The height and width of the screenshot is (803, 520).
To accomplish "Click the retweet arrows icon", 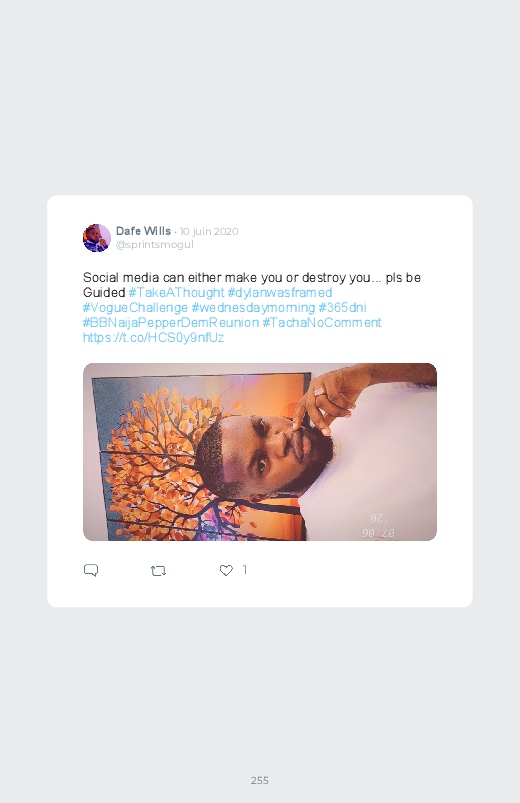I will [x=158, y=570].
